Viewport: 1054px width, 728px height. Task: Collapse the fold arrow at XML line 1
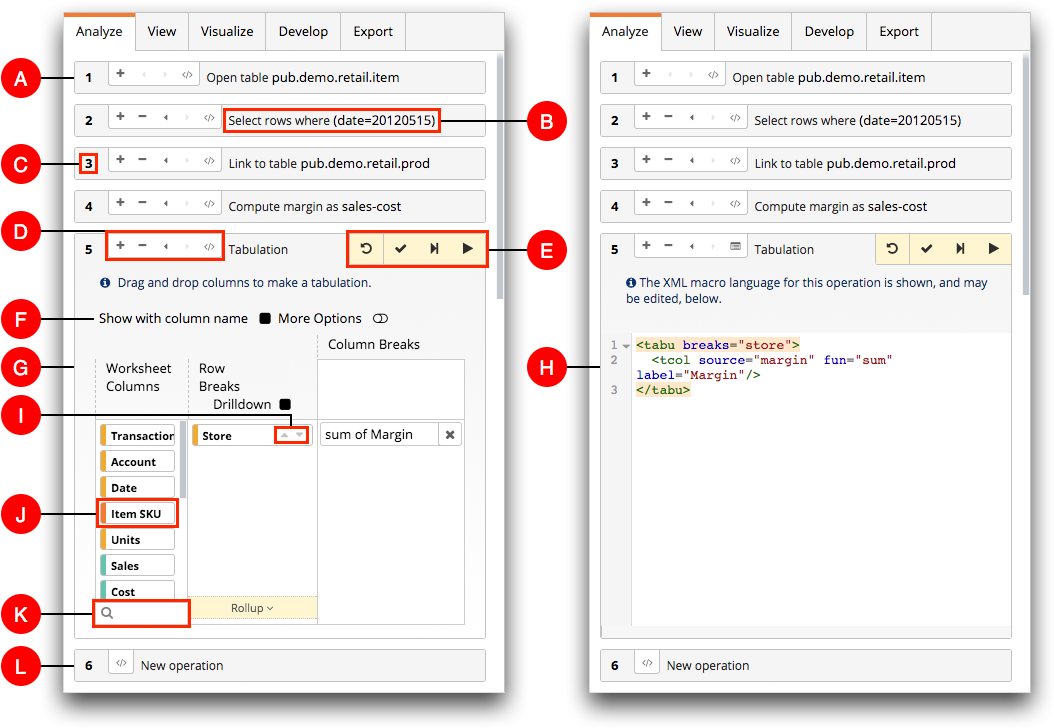[626, 346]
